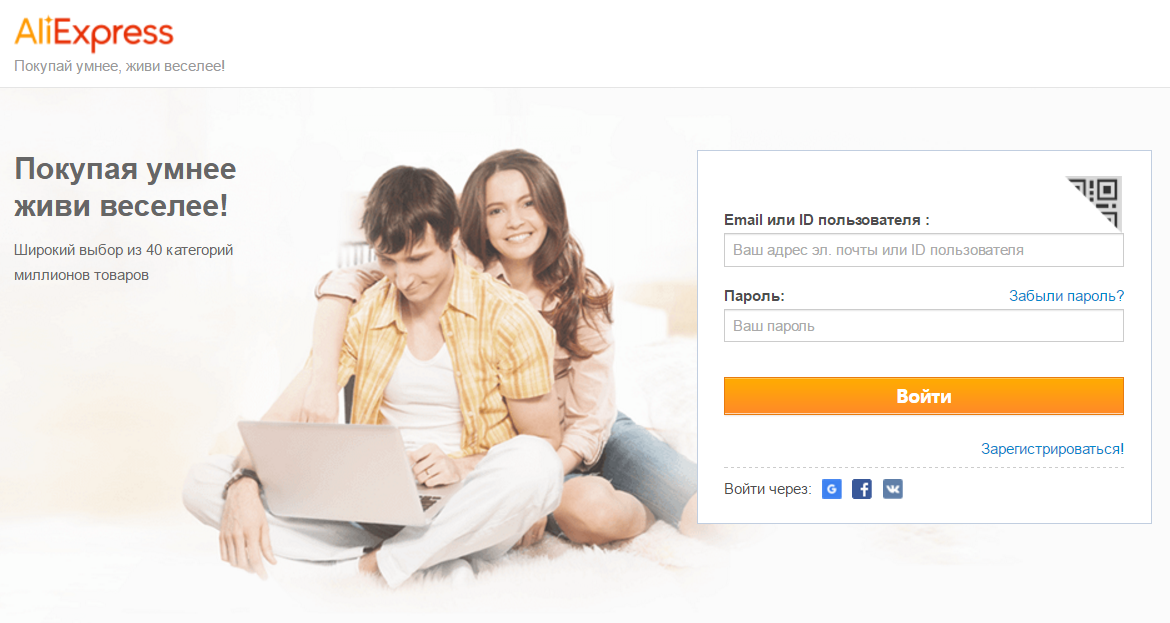Click the Покупая умнее живи веселее! heading
This screenshot has height=623, width=1170.
[125, 187]
